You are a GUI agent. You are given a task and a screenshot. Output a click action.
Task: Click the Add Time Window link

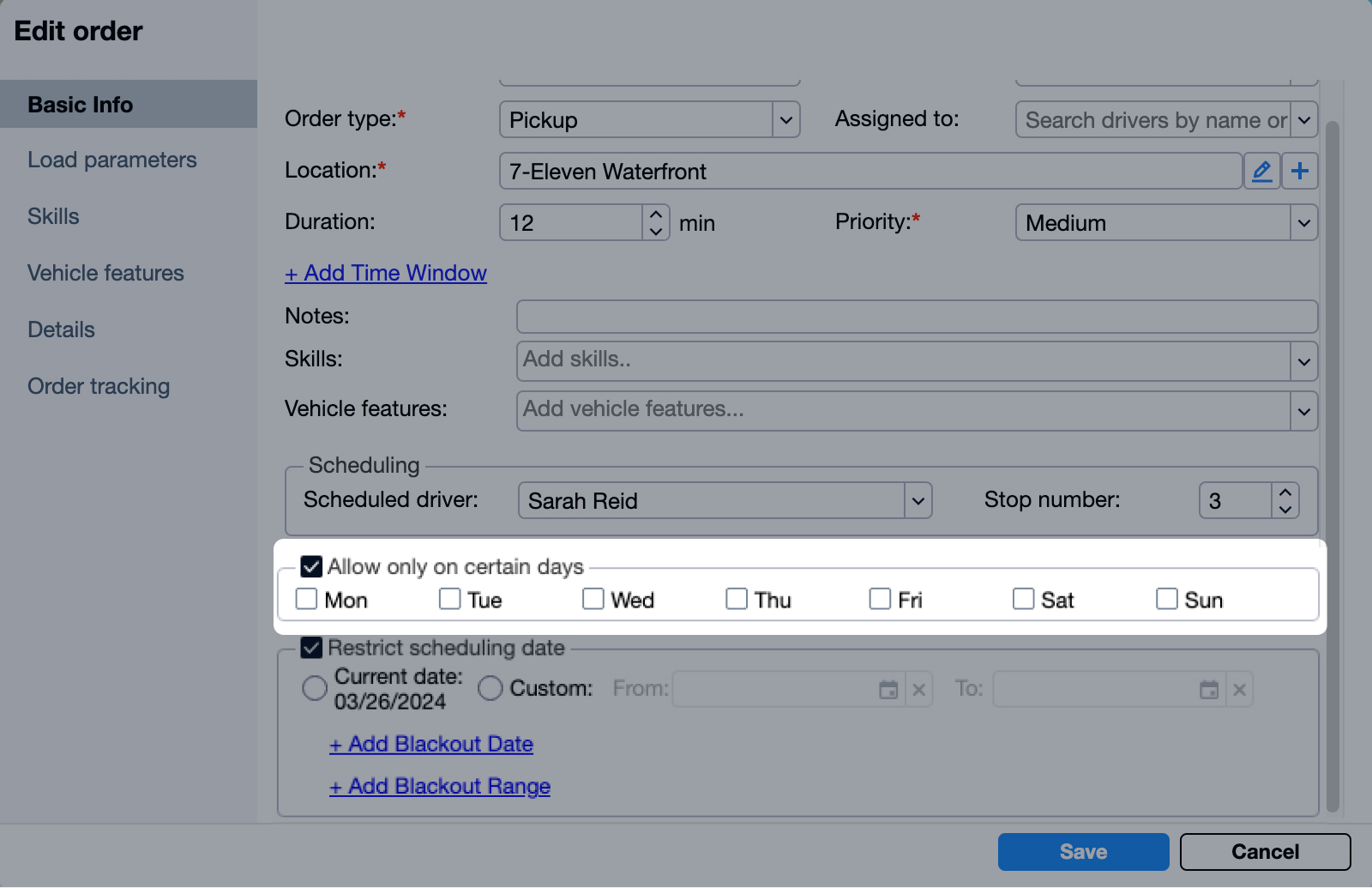(386, 274)
